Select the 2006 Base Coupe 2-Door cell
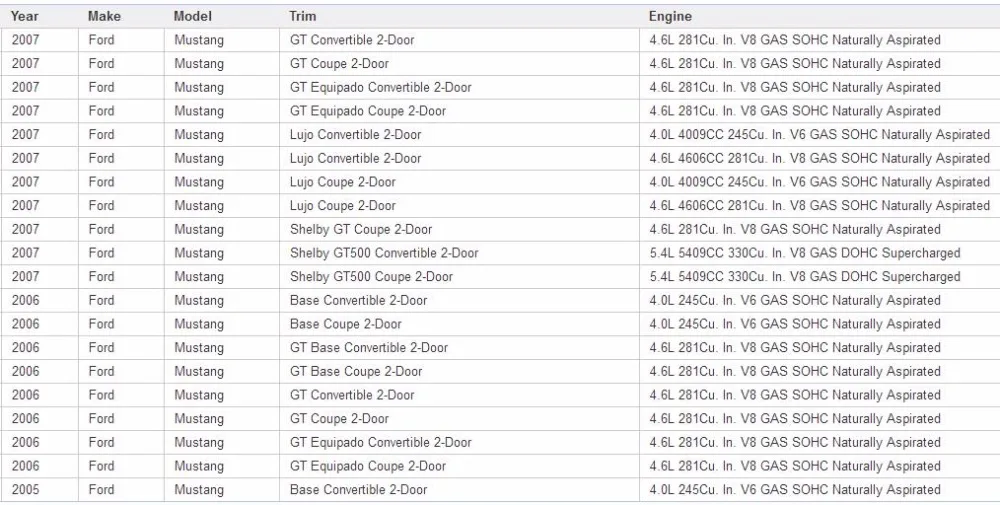 click(x=459, y=324)
